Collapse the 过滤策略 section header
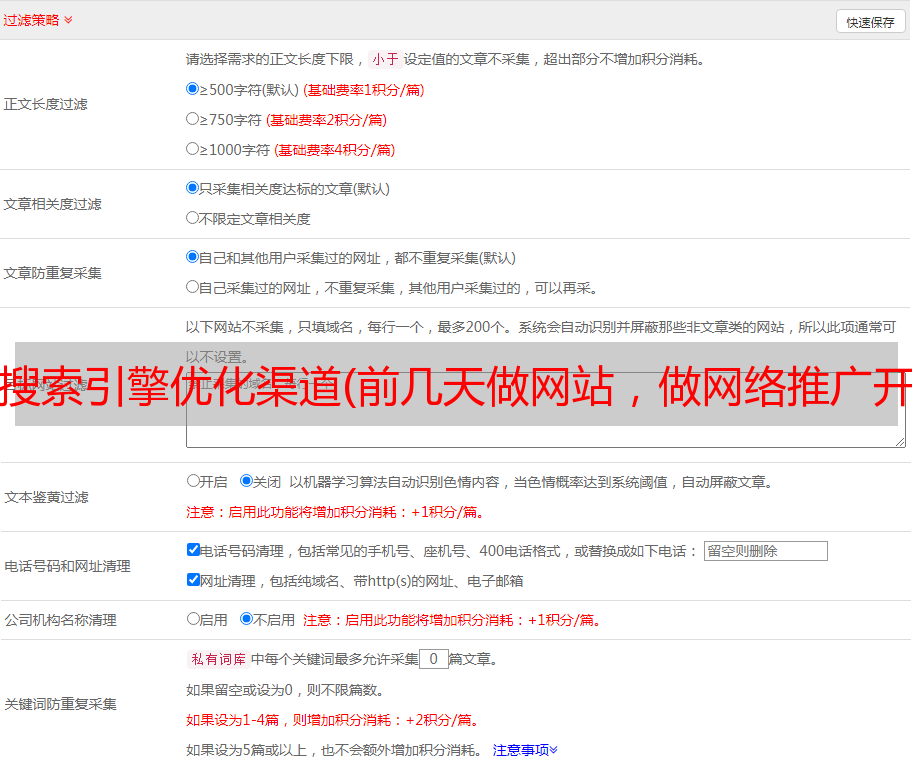The height and width of the screenshot is (768, 912). [x=38, y=20]
